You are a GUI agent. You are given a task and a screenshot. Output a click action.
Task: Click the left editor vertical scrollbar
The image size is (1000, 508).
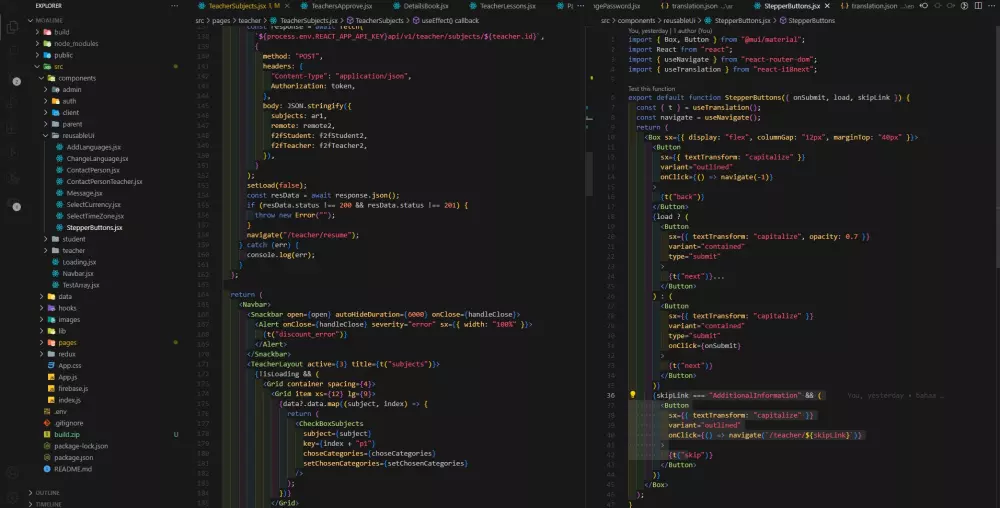(x=589, y=173)
